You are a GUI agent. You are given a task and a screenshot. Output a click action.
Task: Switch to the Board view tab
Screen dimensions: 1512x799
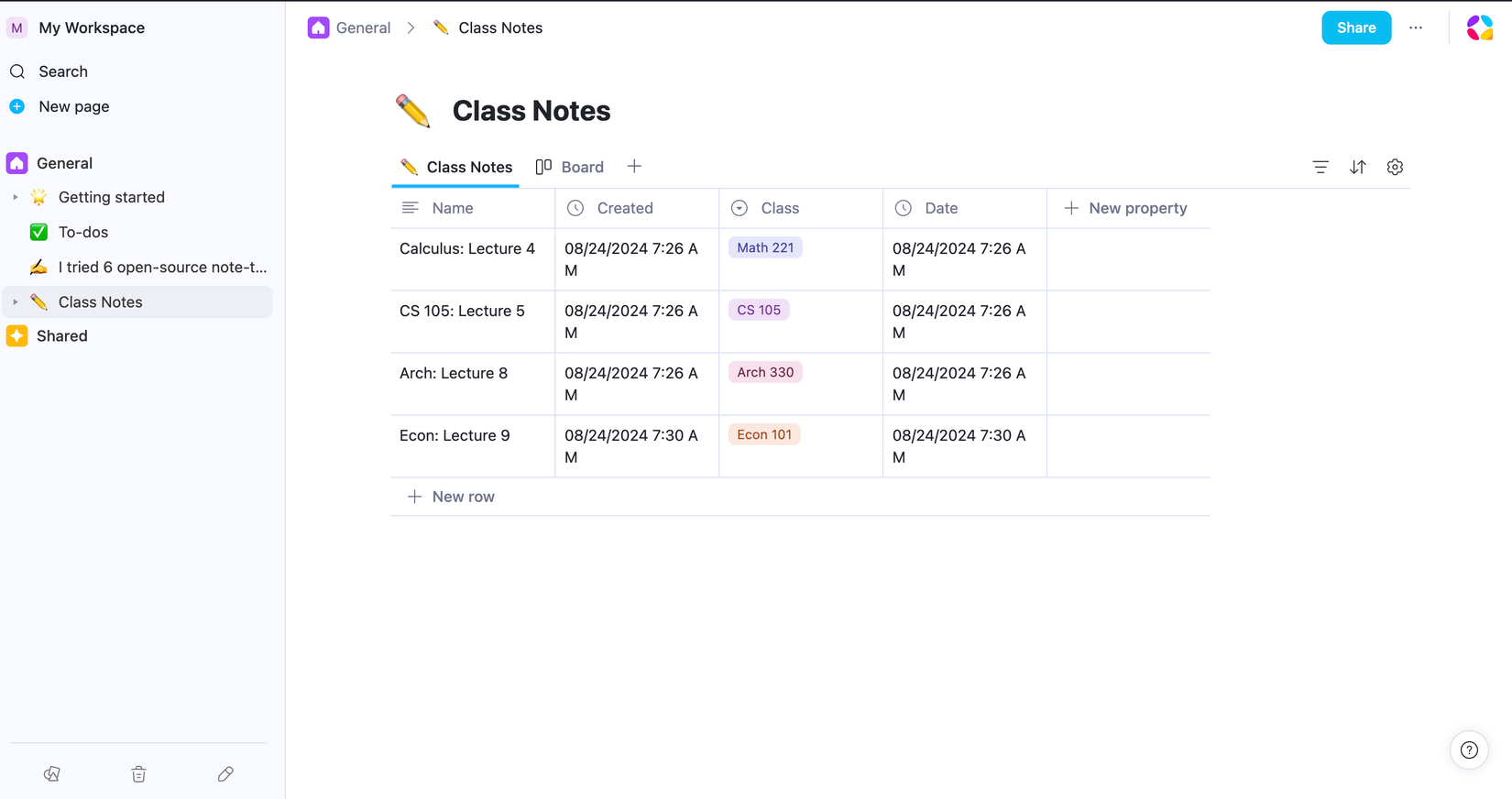pos(570,167)
